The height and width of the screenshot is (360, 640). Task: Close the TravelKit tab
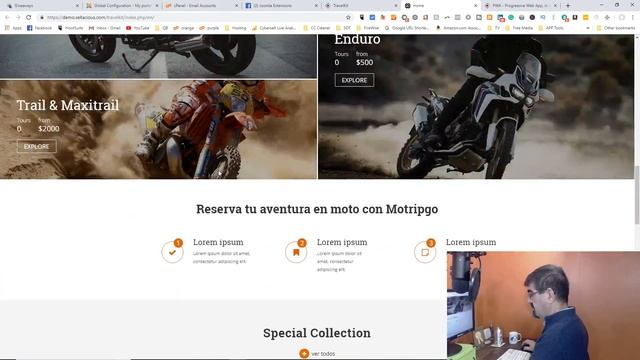396,6
